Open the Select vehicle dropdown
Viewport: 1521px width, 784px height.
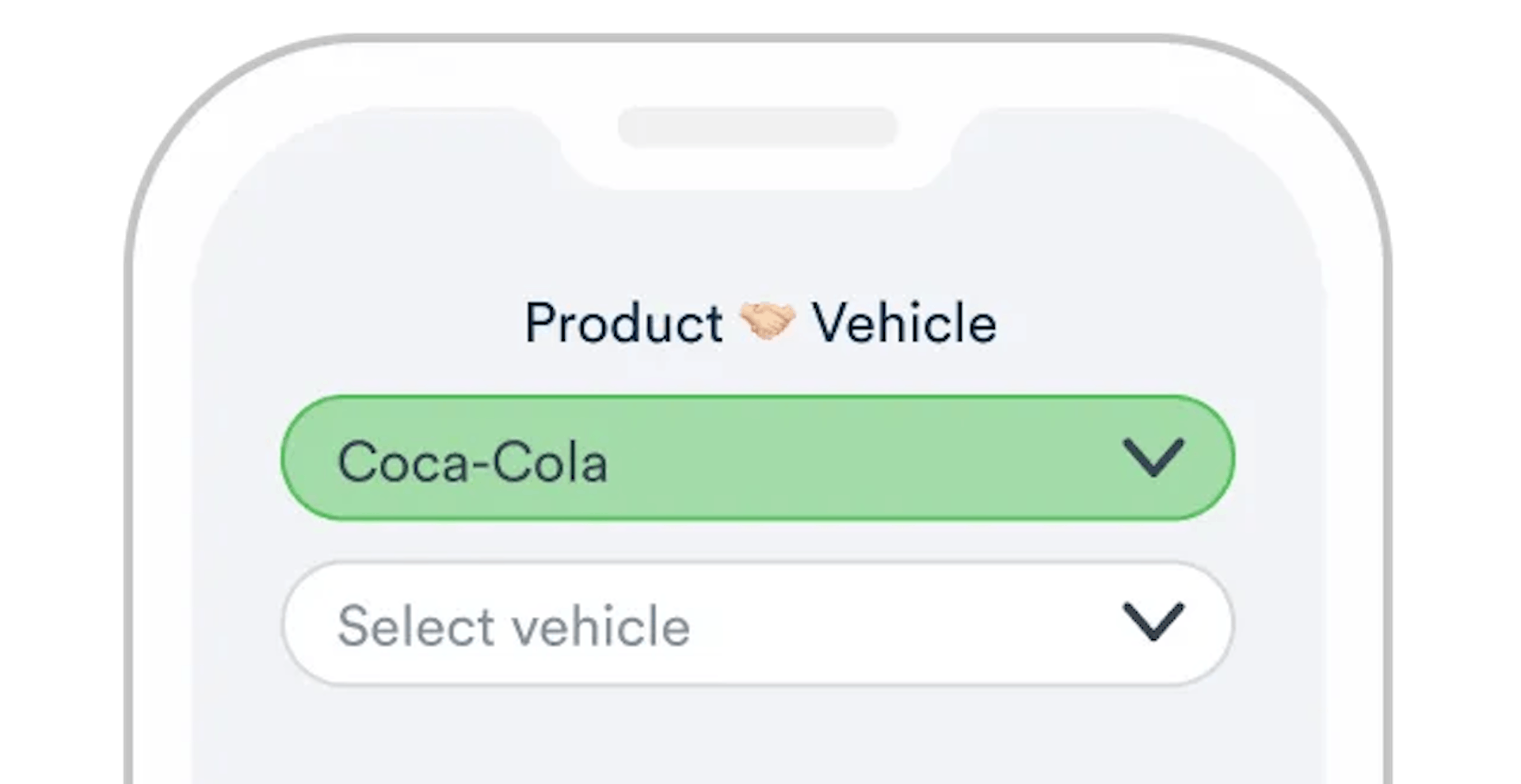(x=757, y=623)
